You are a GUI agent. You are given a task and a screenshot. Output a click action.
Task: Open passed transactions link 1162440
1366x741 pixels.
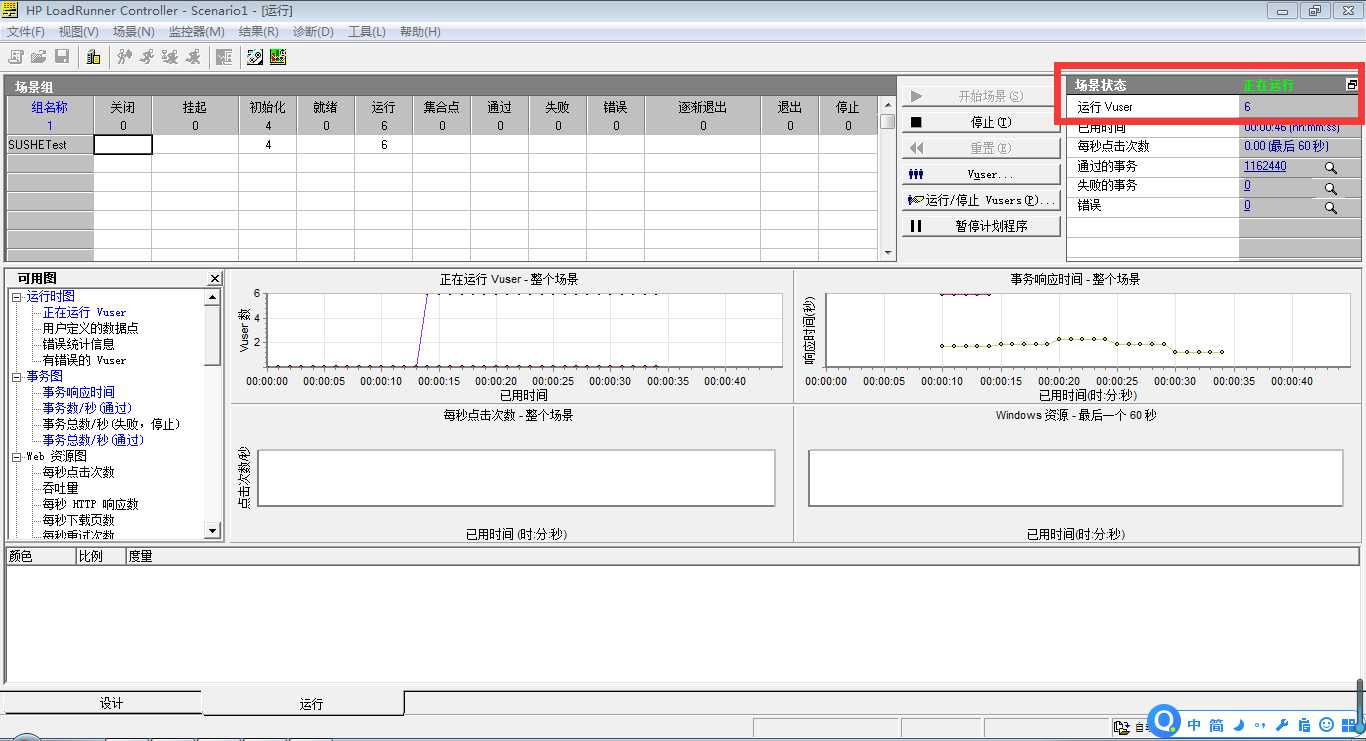tap(1265, 167)
